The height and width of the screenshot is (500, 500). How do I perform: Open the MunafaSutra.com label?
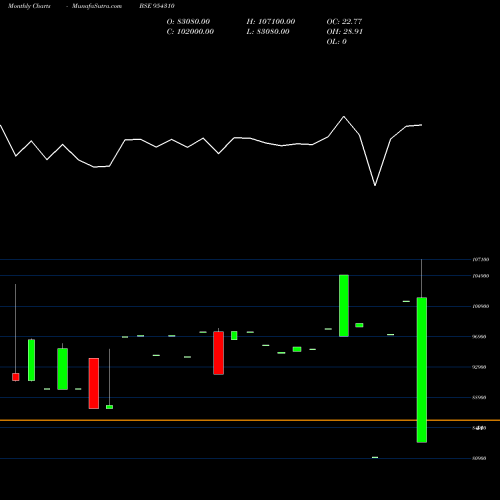coord(97,6)
